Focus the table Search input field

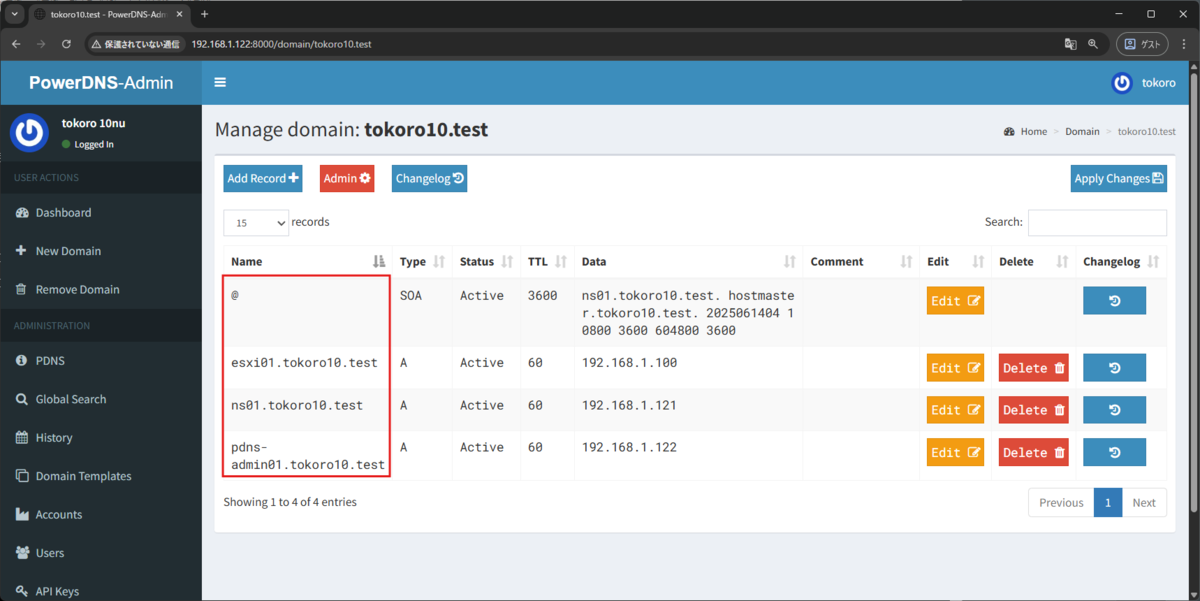pyautogui.click(x=1097, y=222)
